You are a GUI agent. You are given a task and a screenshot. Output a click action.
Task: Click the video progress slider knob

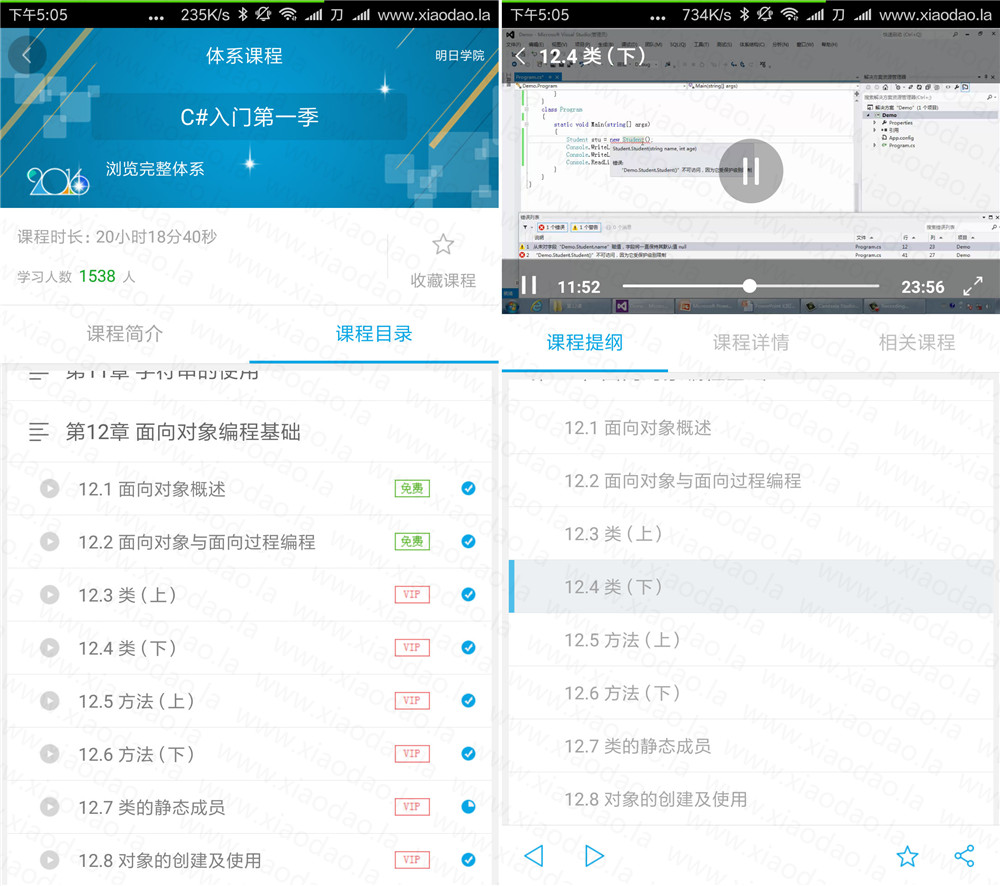pyautogui.click(x=749, y=286)
